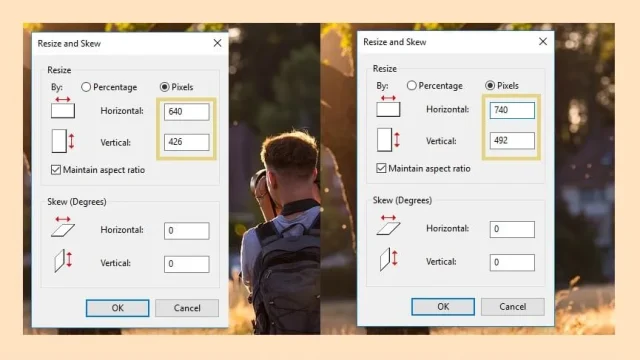The width and height of the screenshot is (640, 360).
Task: Click vertical resize icon in right dialog
Action: [389, 140]
